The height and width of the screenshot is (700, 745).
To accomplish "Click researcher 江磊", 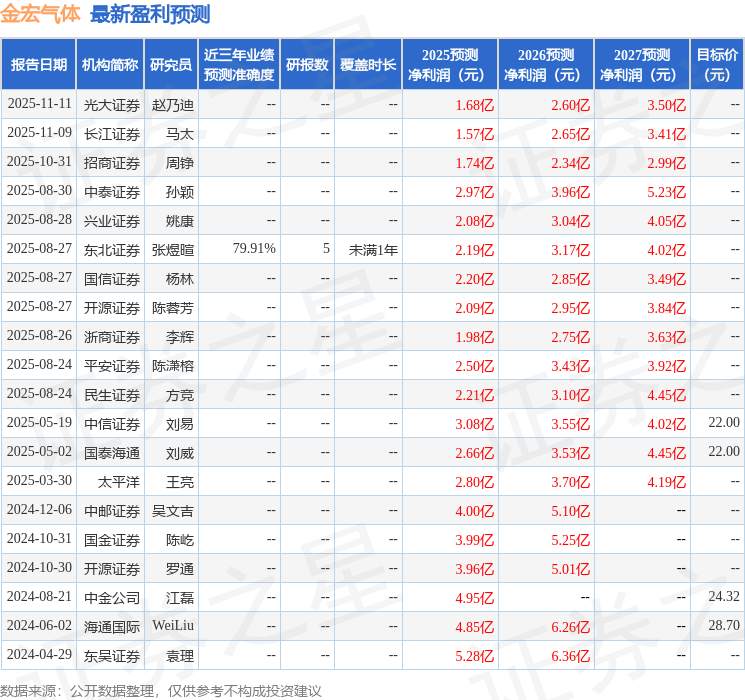I will tap(180, 598).
